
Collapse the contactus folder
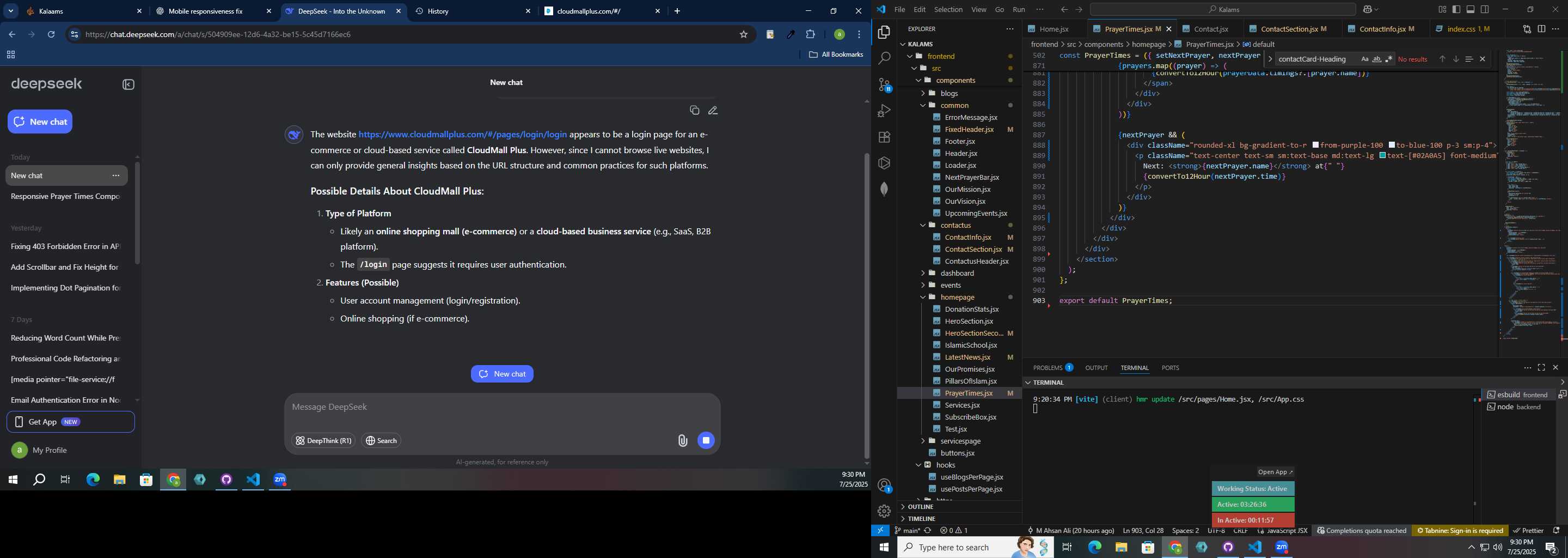[x=923, y=226]
